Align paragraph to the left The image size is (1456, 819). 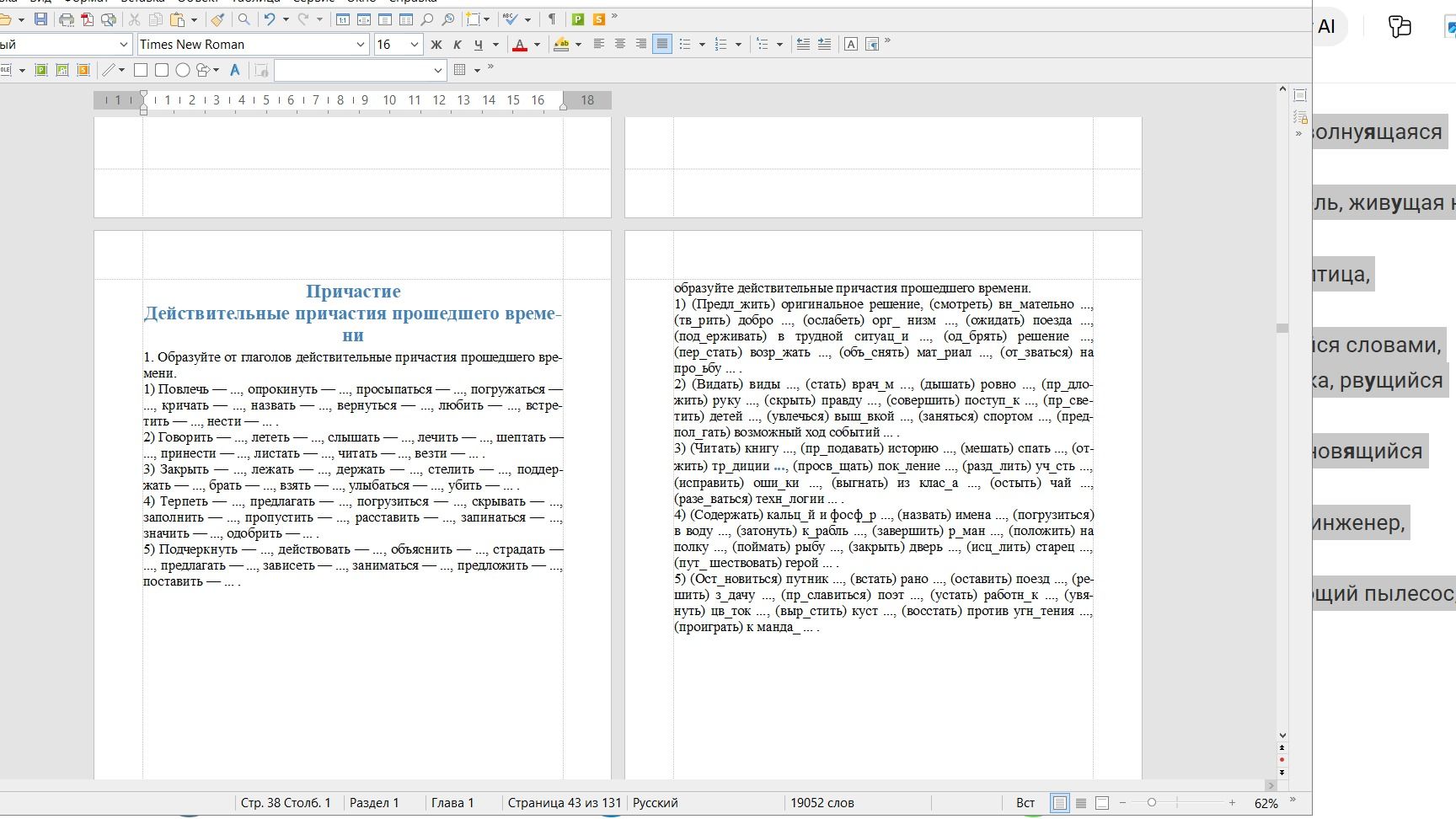point(599,45)
